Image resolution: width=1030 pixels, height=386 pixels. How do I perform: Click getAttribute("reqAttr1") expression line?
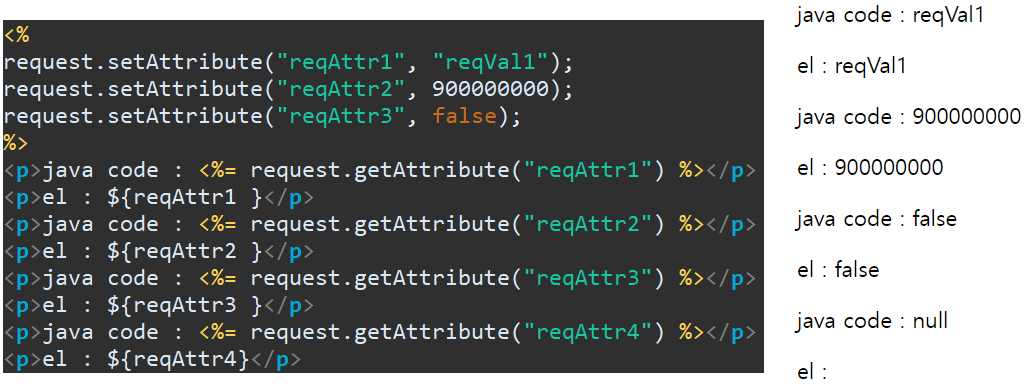tap(380, 171)
